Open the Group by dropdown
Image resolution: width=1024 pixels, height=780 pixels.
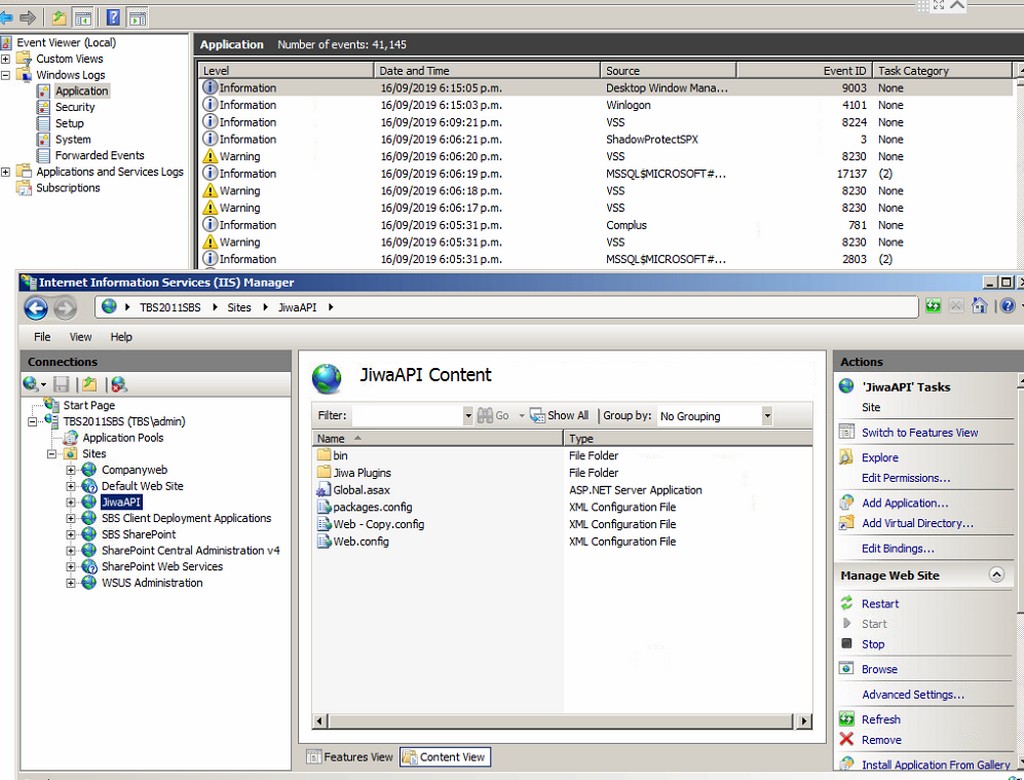(767, 416)
